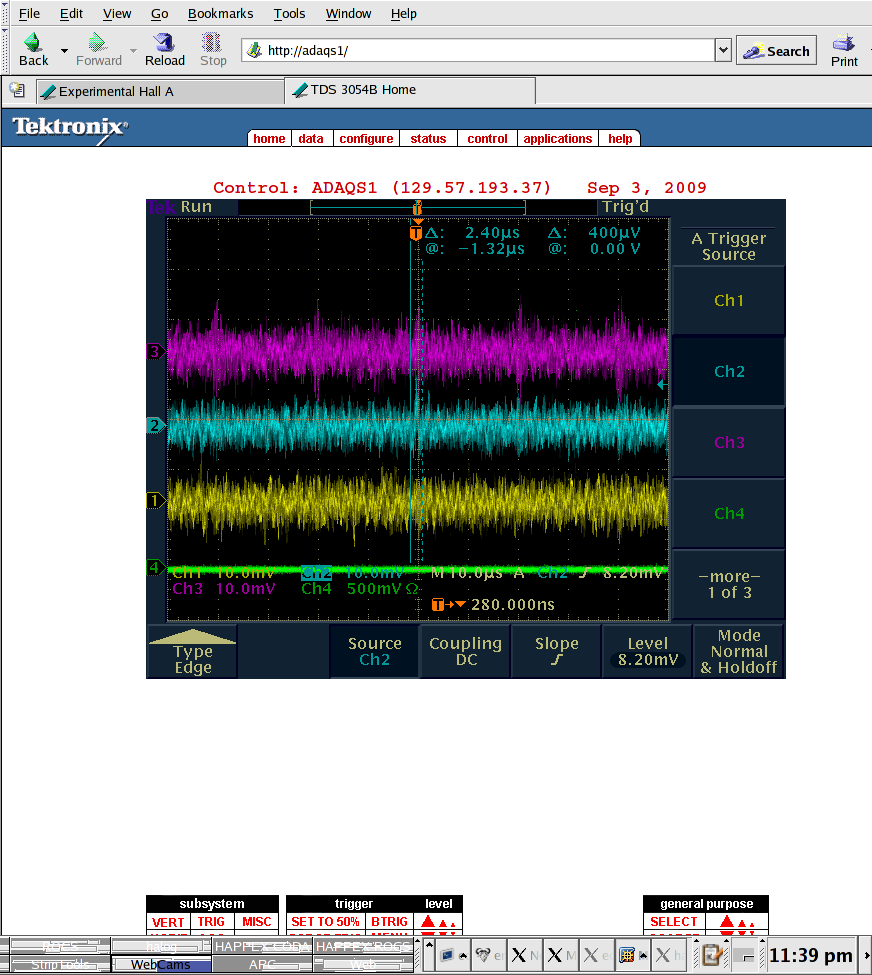Expand the URL bar dropdown arrow

coord(723,50)
